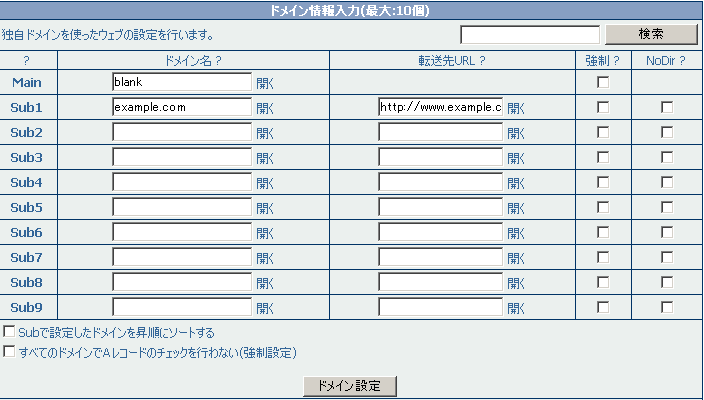Viewport: 704px width, 400px height.
Task: Open the 開く link for Sub6 forwarding URL
Action: click(x=516, y=233)
